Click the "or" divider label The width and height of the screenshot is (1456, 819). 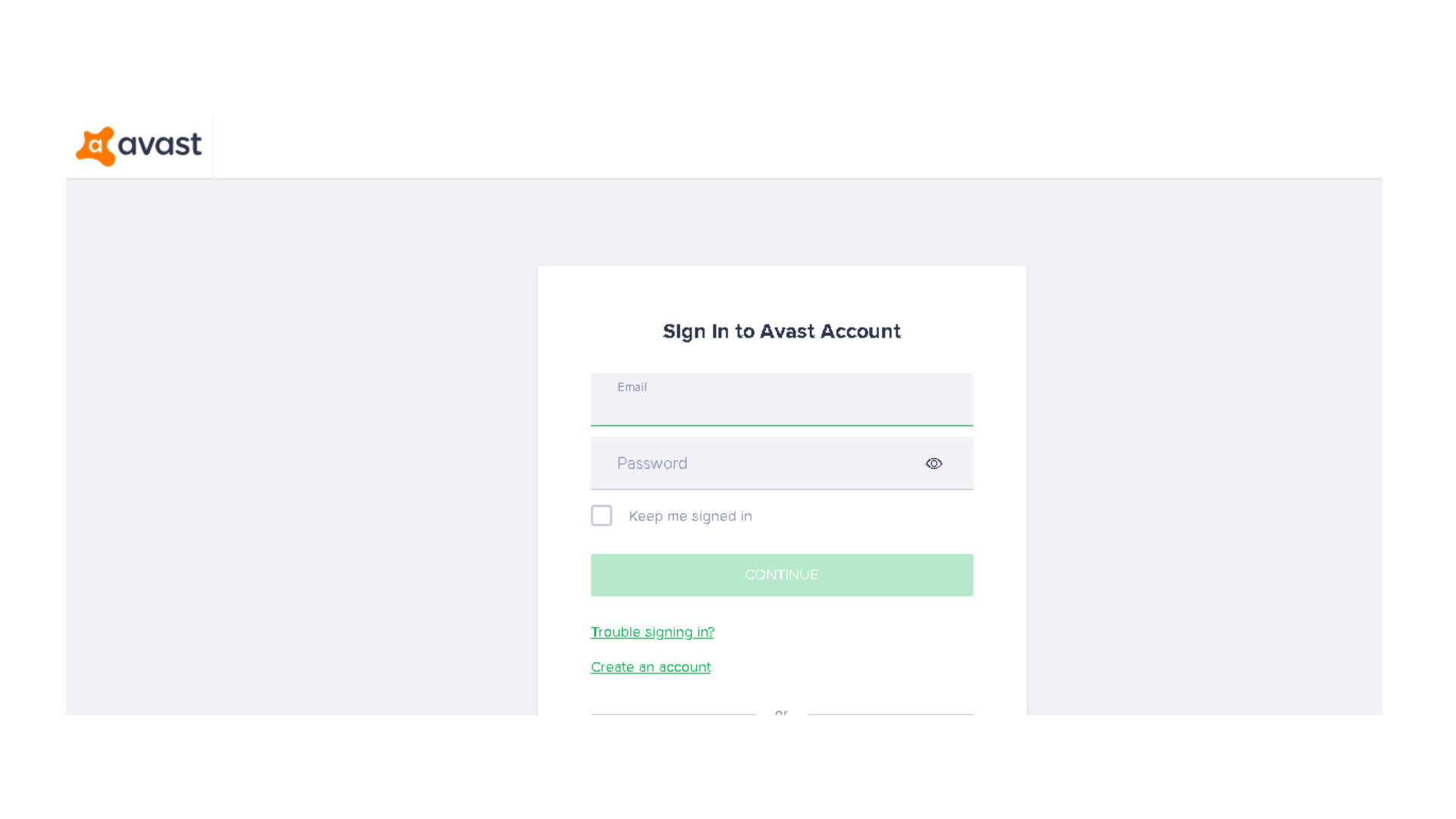pyautogui.click(x=781, y=714)
